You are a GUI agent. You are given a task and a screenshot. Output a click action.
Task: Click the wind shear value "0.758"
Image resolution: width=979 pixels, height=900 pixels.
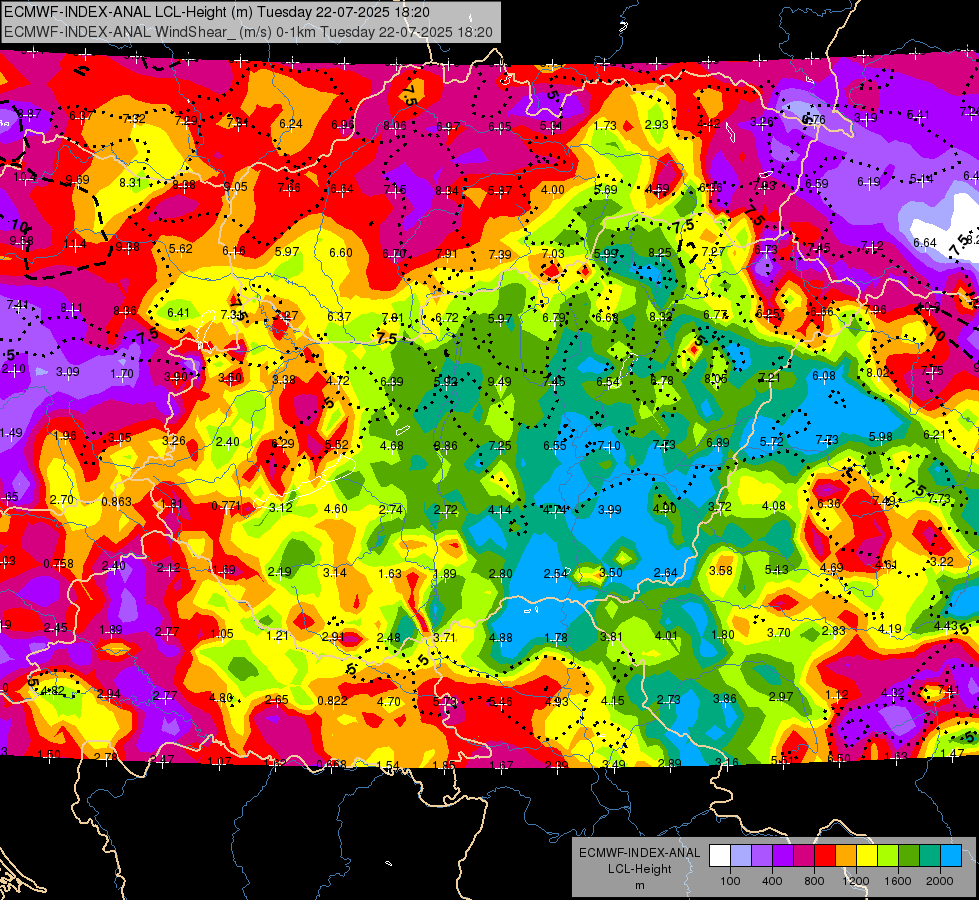point(58,564)
